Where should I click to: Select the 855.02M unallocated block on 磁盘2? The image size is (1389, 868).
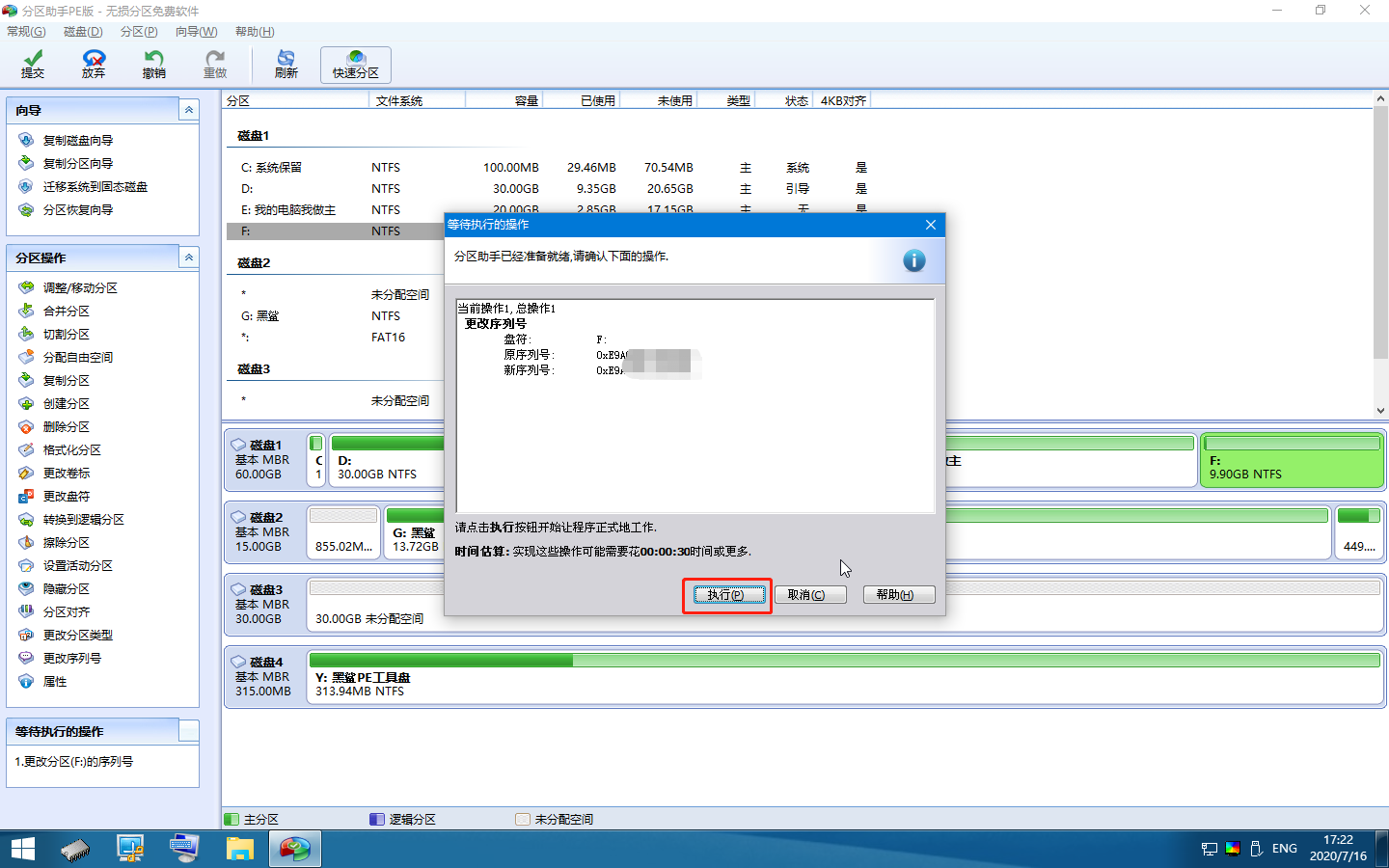pos(343,532)
